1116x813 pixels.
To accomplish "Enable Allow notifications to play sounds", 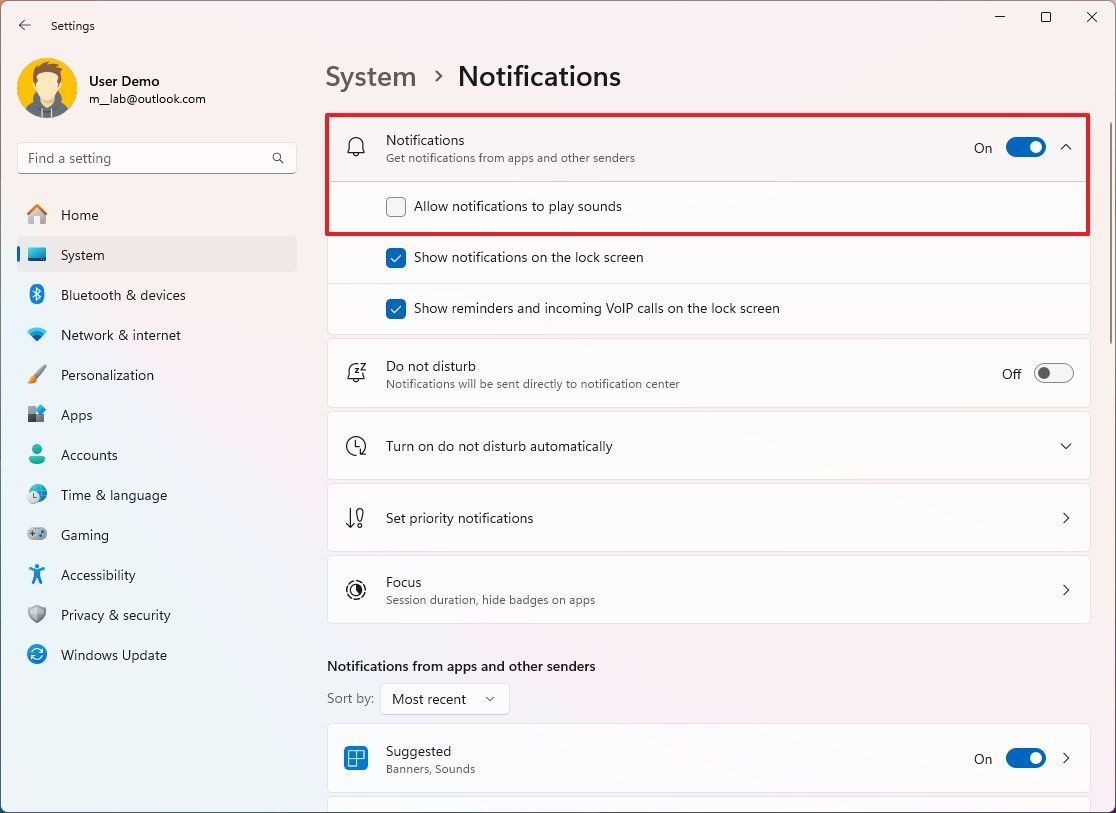I will pos(395,206).
